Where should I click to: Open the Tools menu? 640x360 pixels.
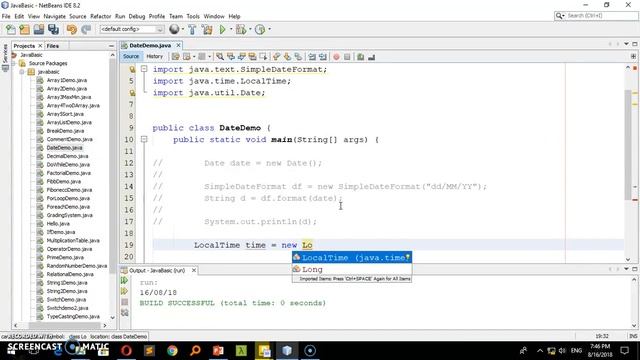tap(193, 16)
